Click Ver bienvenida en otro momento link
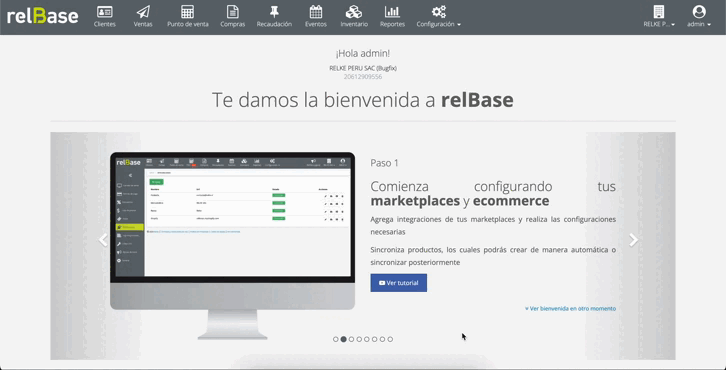 click(570, 308)
